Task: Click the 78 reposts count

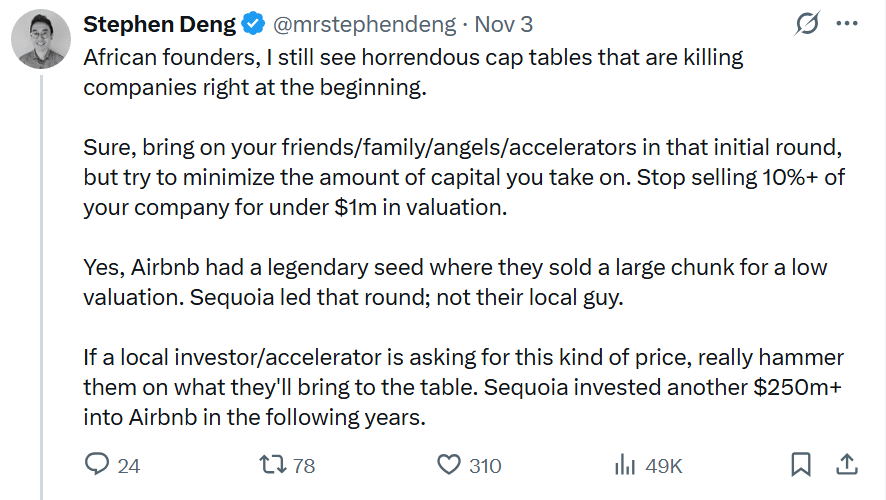Action: [x=304, y=466]
